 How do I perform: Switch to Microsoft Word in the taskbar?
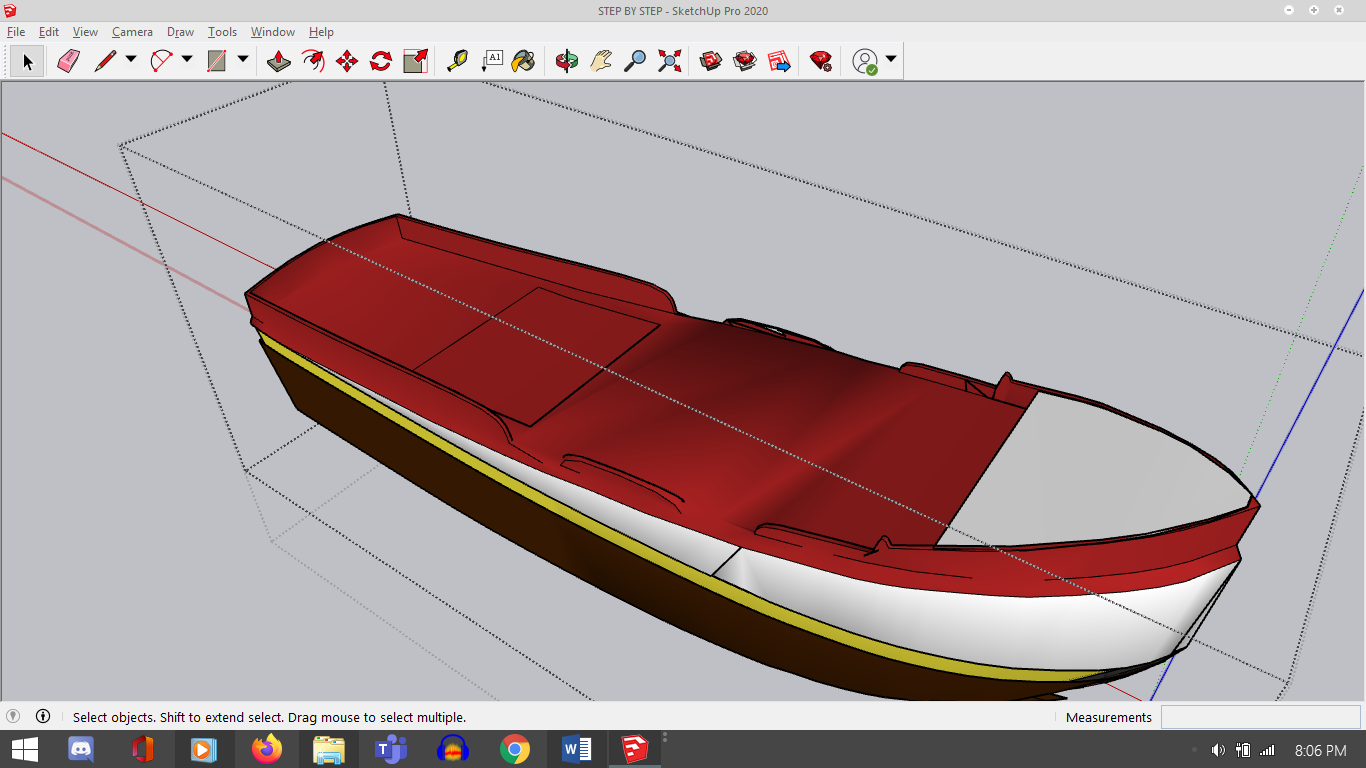pyautogui.click(x=577, y=749)
